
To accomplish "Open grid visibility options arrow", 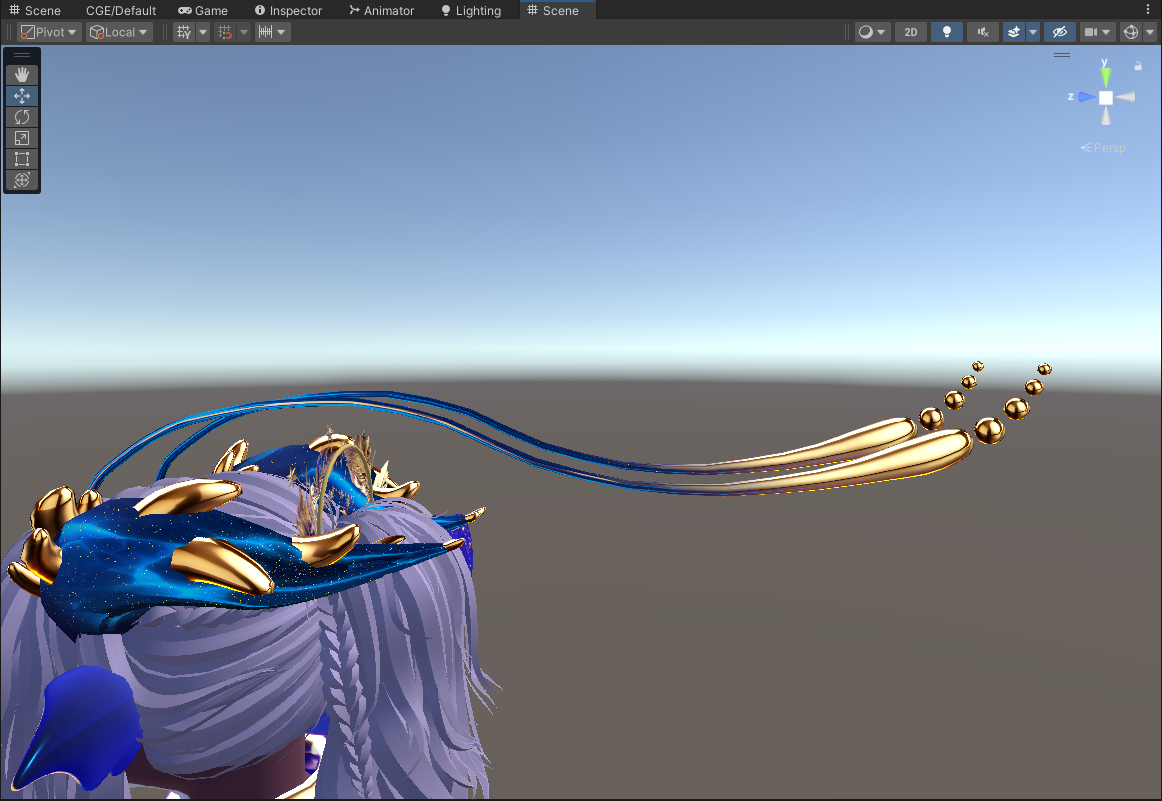I will [202, 32].
